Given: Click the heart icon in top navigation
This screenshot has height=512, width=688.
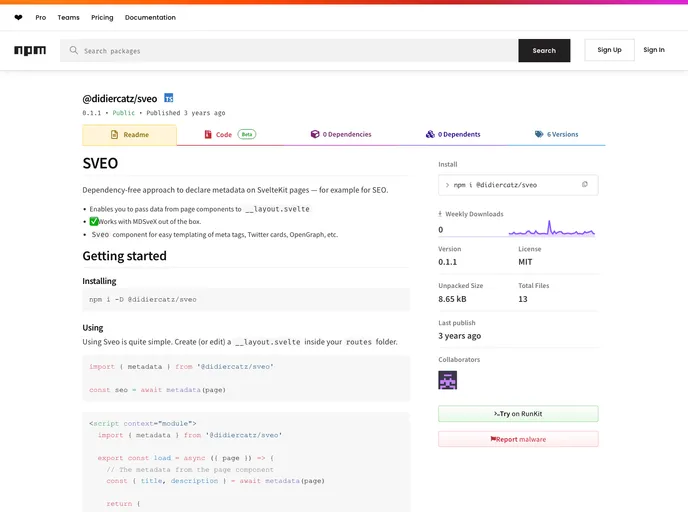Looking at the screenshot, I should [x=18, y=18].
